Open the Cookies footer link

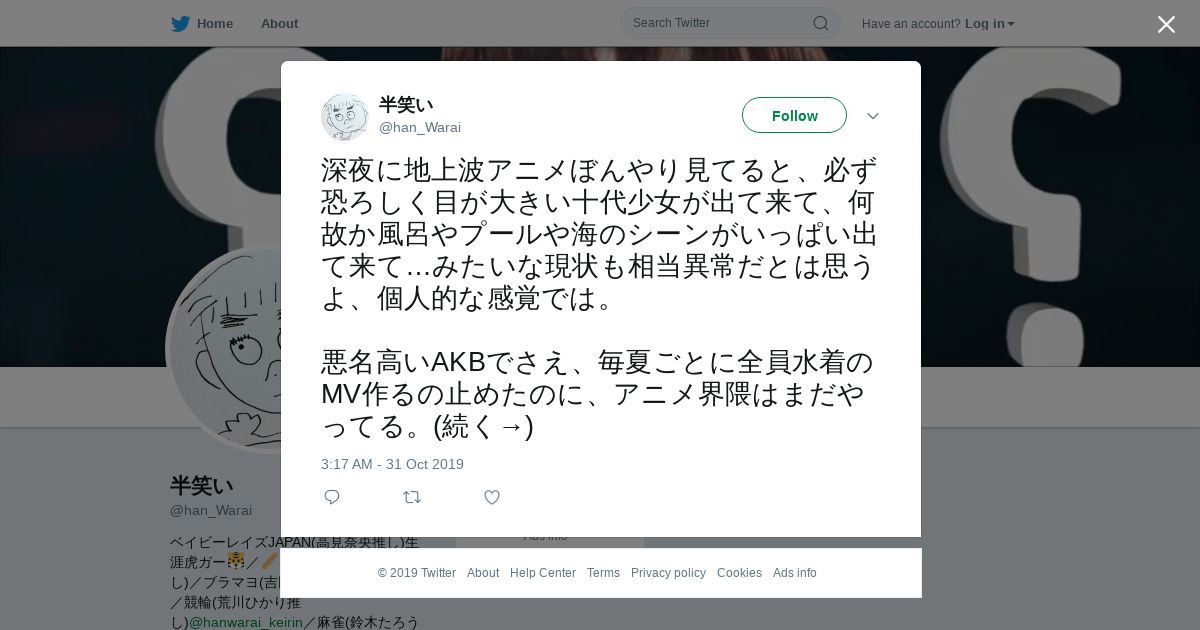point(739,573)
